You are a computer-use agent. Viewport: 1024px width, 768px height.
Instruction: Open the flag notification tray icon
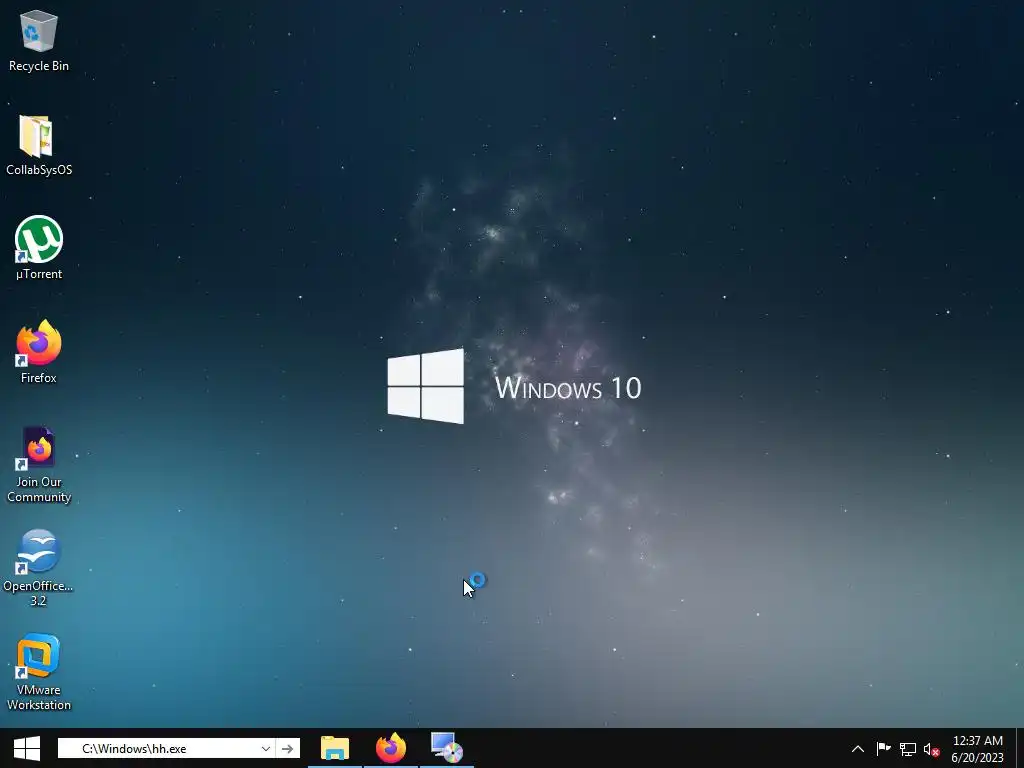pyautogui.click(x=884, y=749)
